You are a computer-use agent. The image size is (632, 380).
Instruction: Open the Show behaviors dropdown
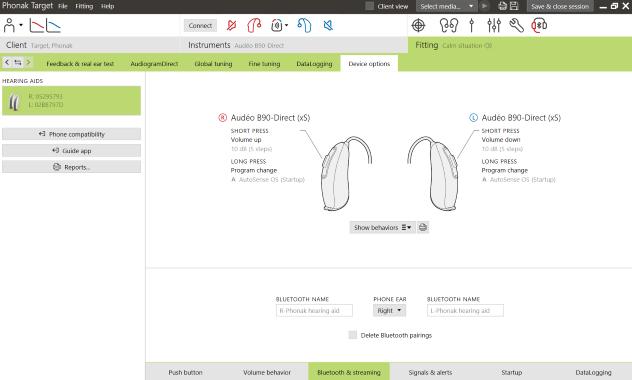[x=382, y=227]
